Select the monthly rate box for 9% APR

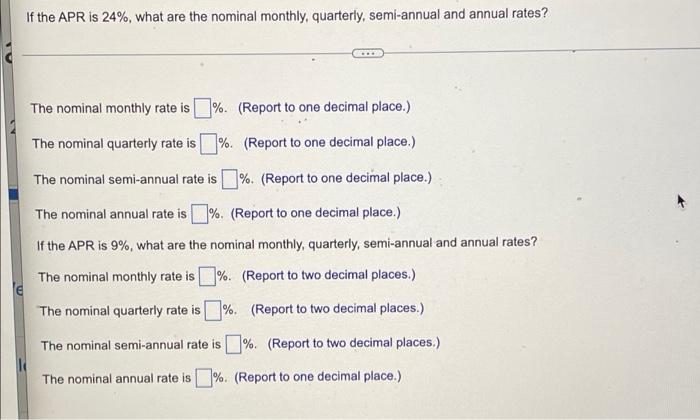(x=207, y=276)
